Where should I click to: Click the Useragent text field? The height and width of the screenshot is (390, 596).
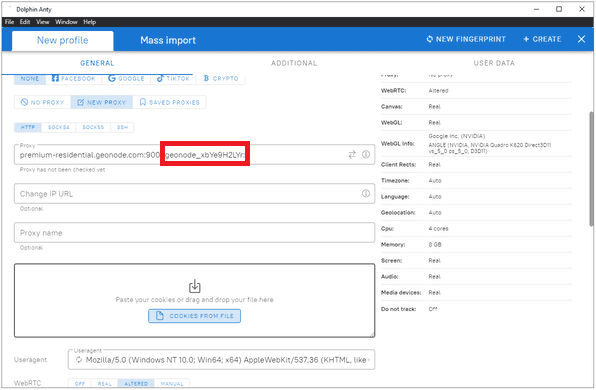[x=222, y=360]
